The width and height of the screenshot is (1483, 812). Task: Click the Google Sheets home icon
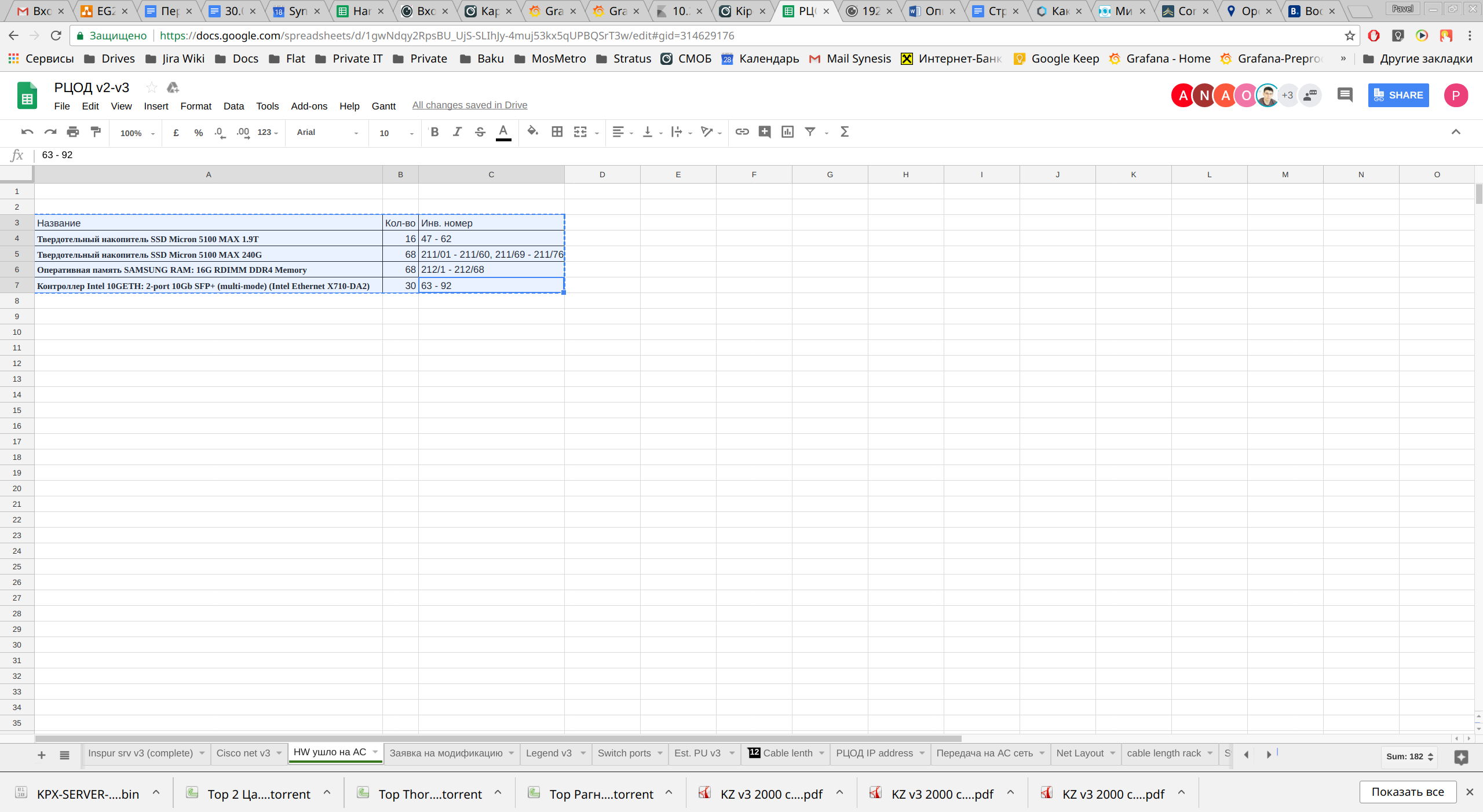tap(27, 96)
